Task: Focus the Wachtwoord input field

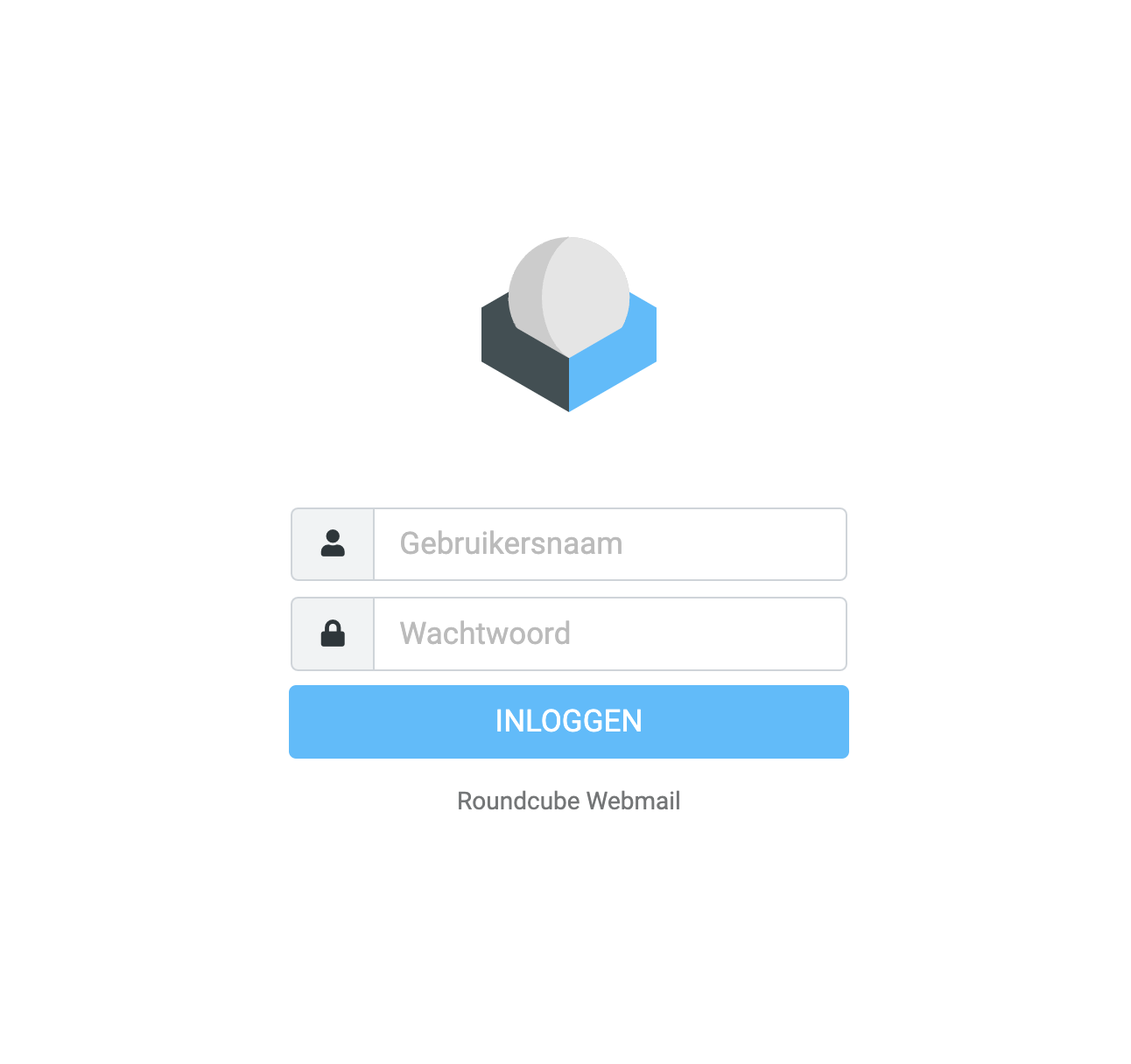Action: pos(610,634)
